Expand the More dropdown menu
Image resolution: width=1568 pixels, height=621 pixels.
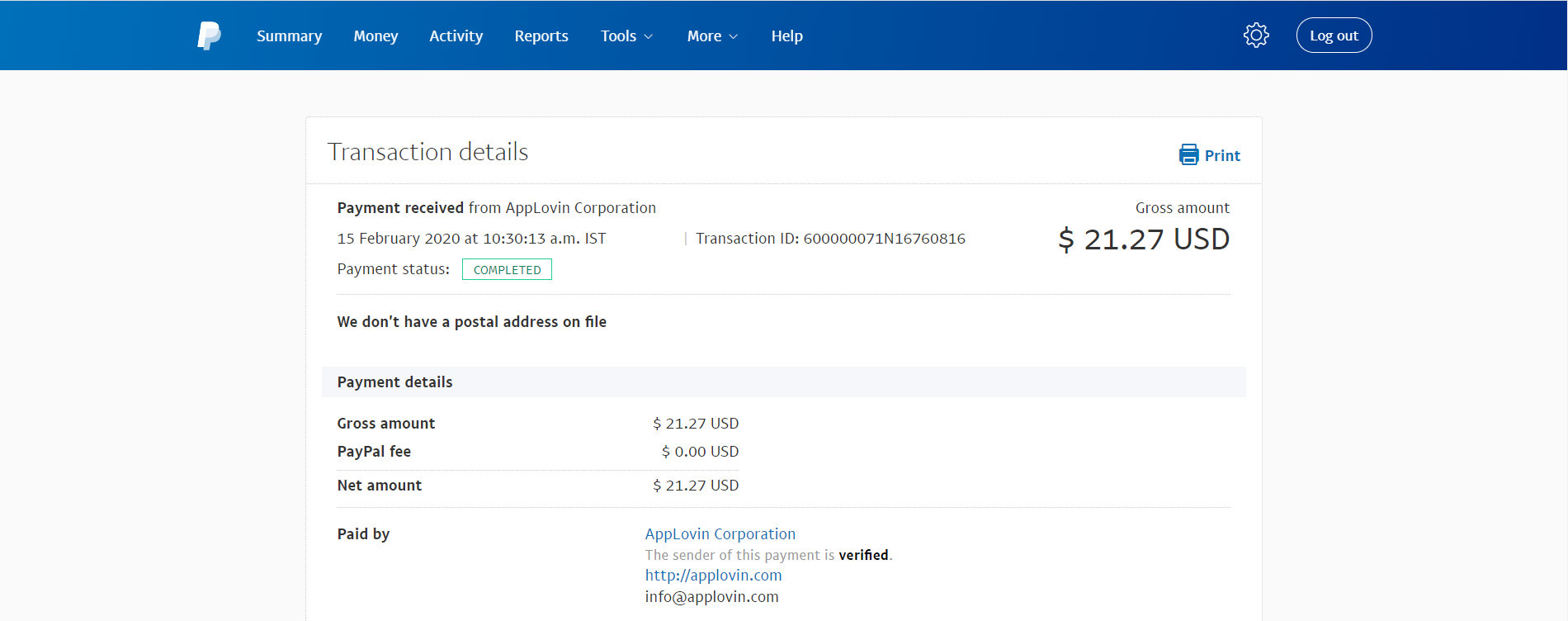tap(712, 36)
